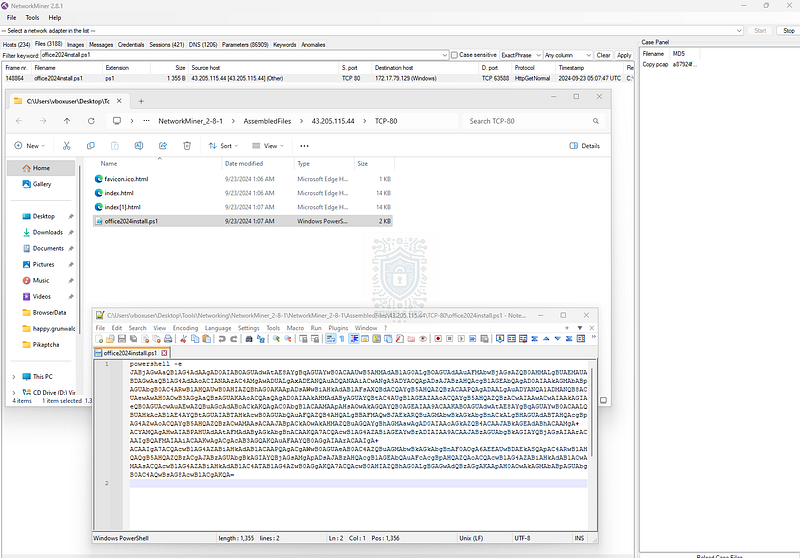
Task: Click Apply filter button
Action: tap(624, 55)
